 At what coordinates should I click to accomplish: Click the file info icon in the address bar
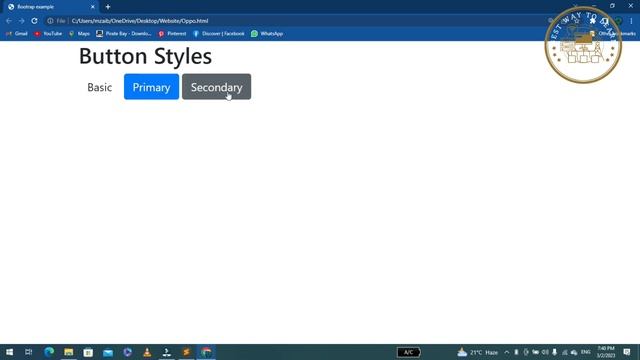pyautogui.click(x=50, y=21)
